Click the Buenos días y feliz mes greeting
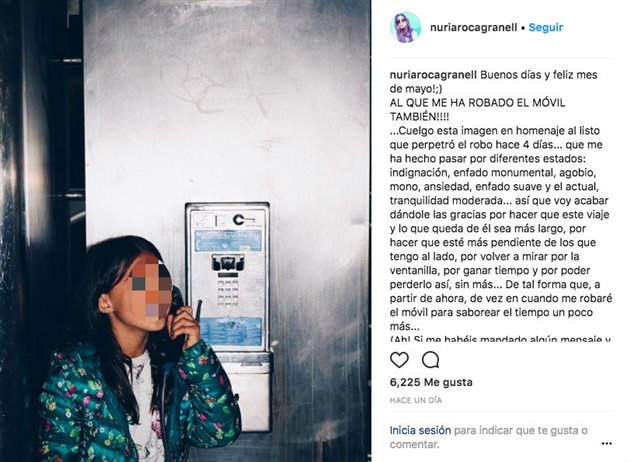 (539, 75)
